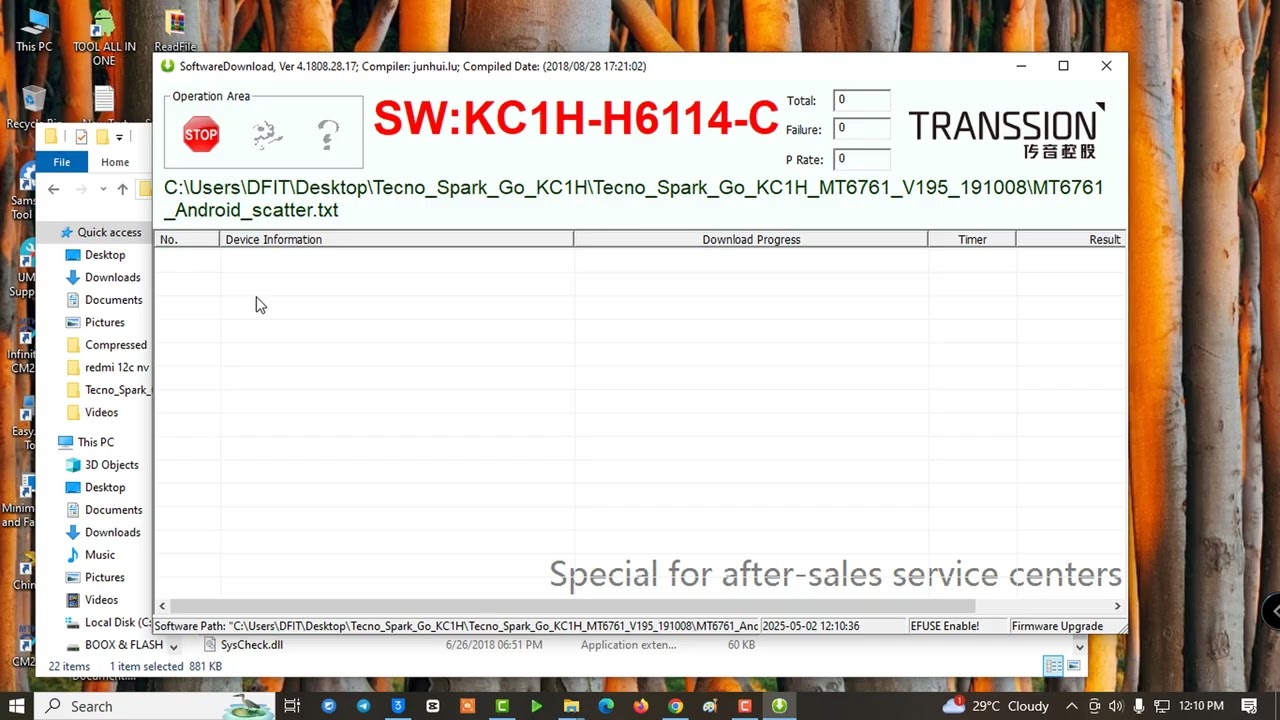Launch Firefox from the taskbar

[x=641, y=706]
